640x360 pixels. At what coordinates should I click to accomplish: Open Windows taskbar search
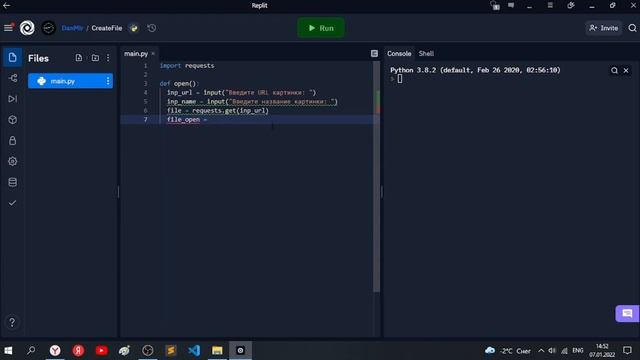click(x=31, y=350)
